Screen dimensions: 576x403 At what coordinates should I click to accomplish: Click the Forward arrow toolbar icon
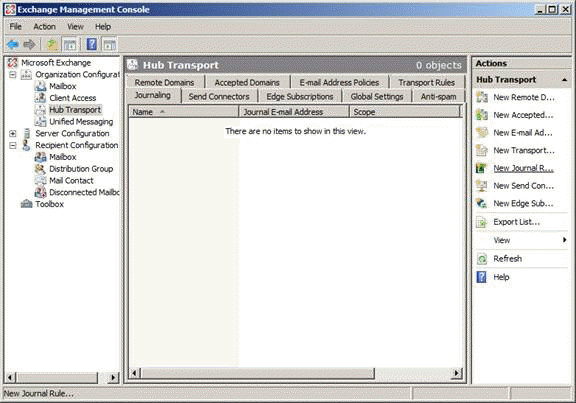point(29,44)
